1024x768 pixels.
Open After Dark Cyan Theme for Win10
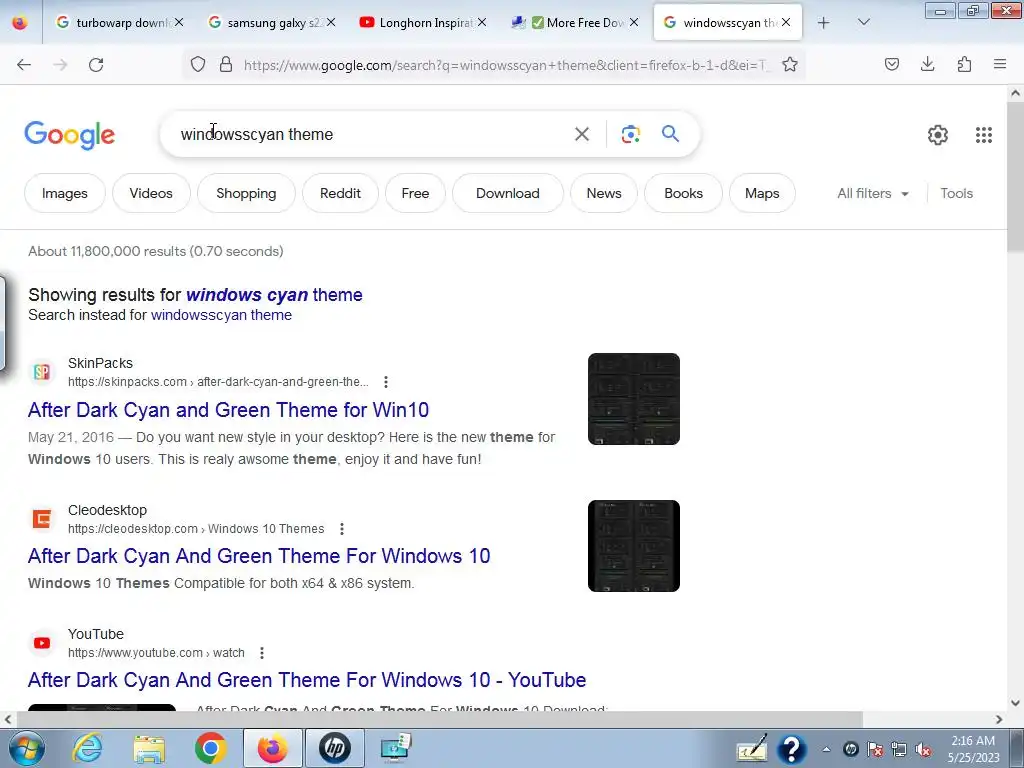click(228, 409)
